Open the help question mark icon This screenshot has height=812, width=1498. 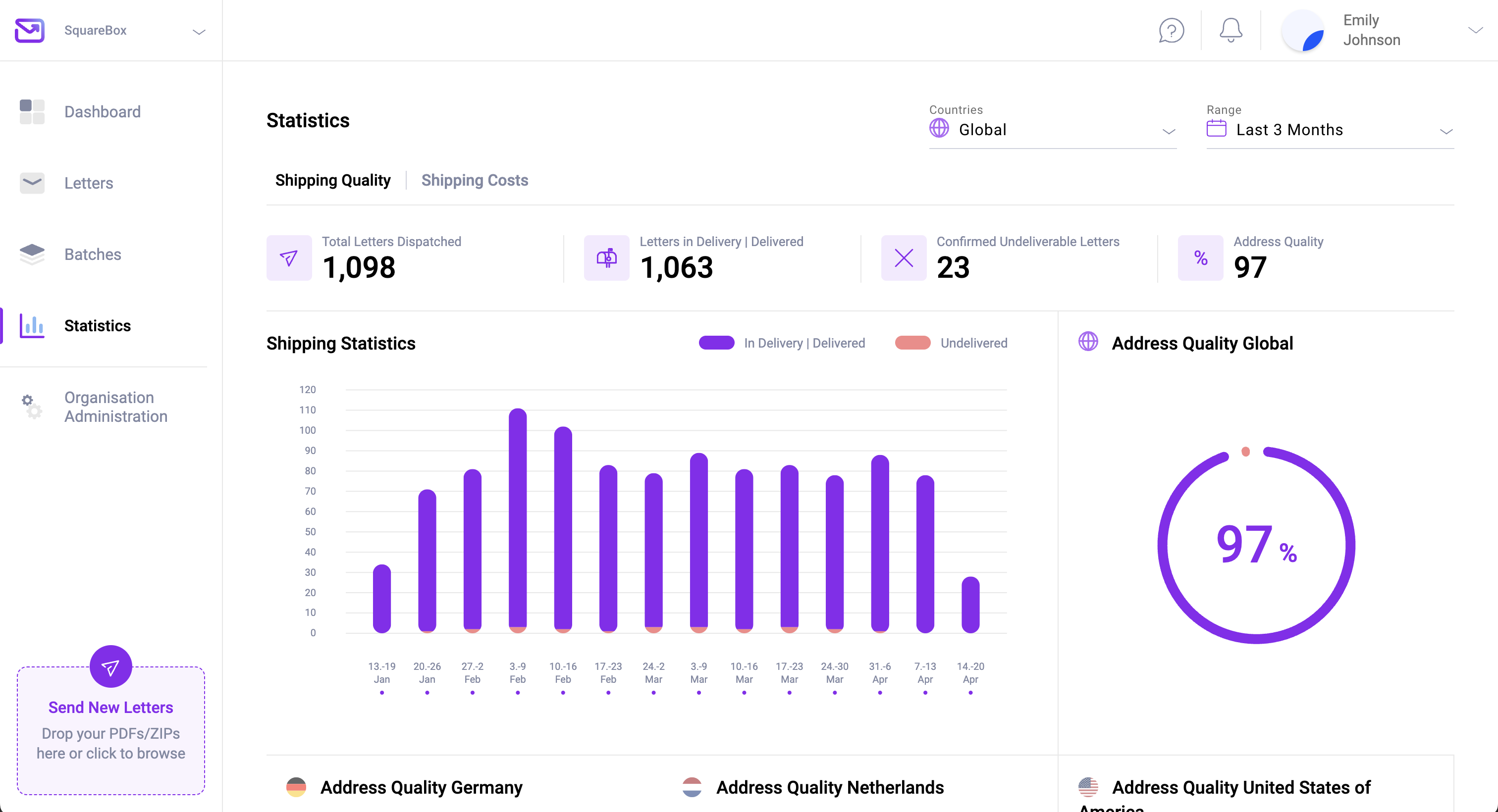point(1171,30)
